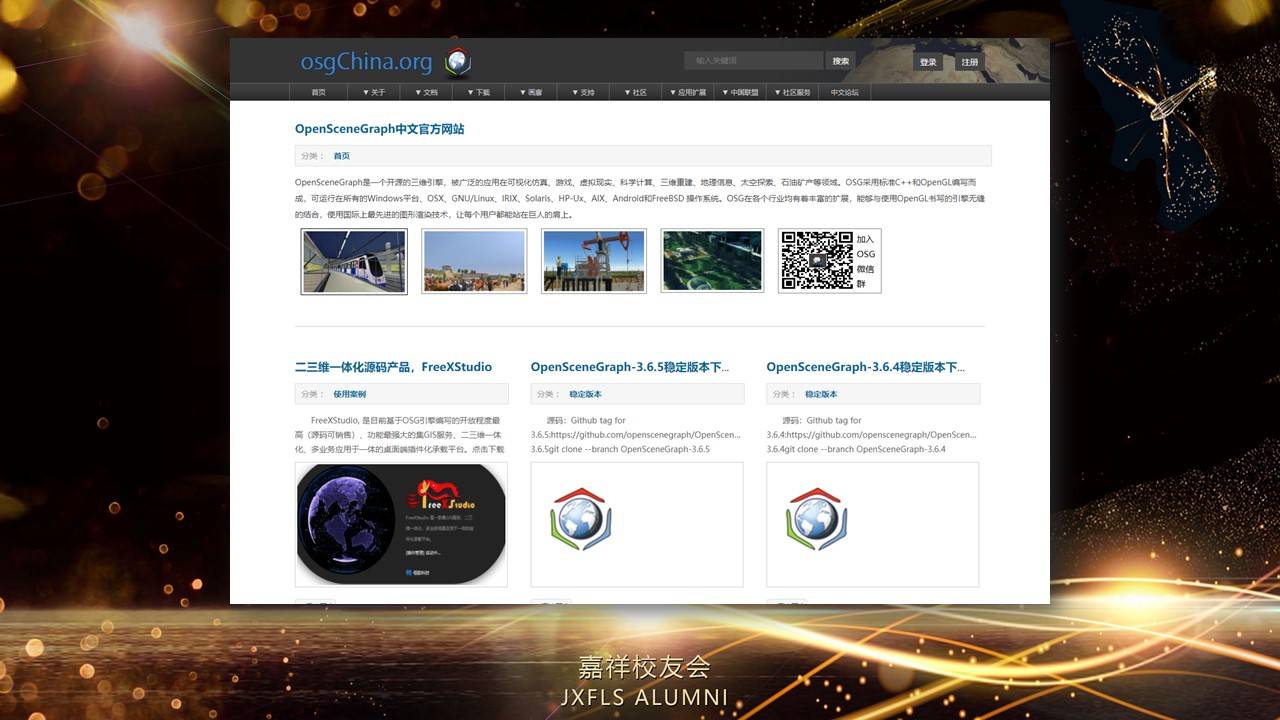Focus the keyword search input field
1280x720 pixels.
(x=754, y=61)
